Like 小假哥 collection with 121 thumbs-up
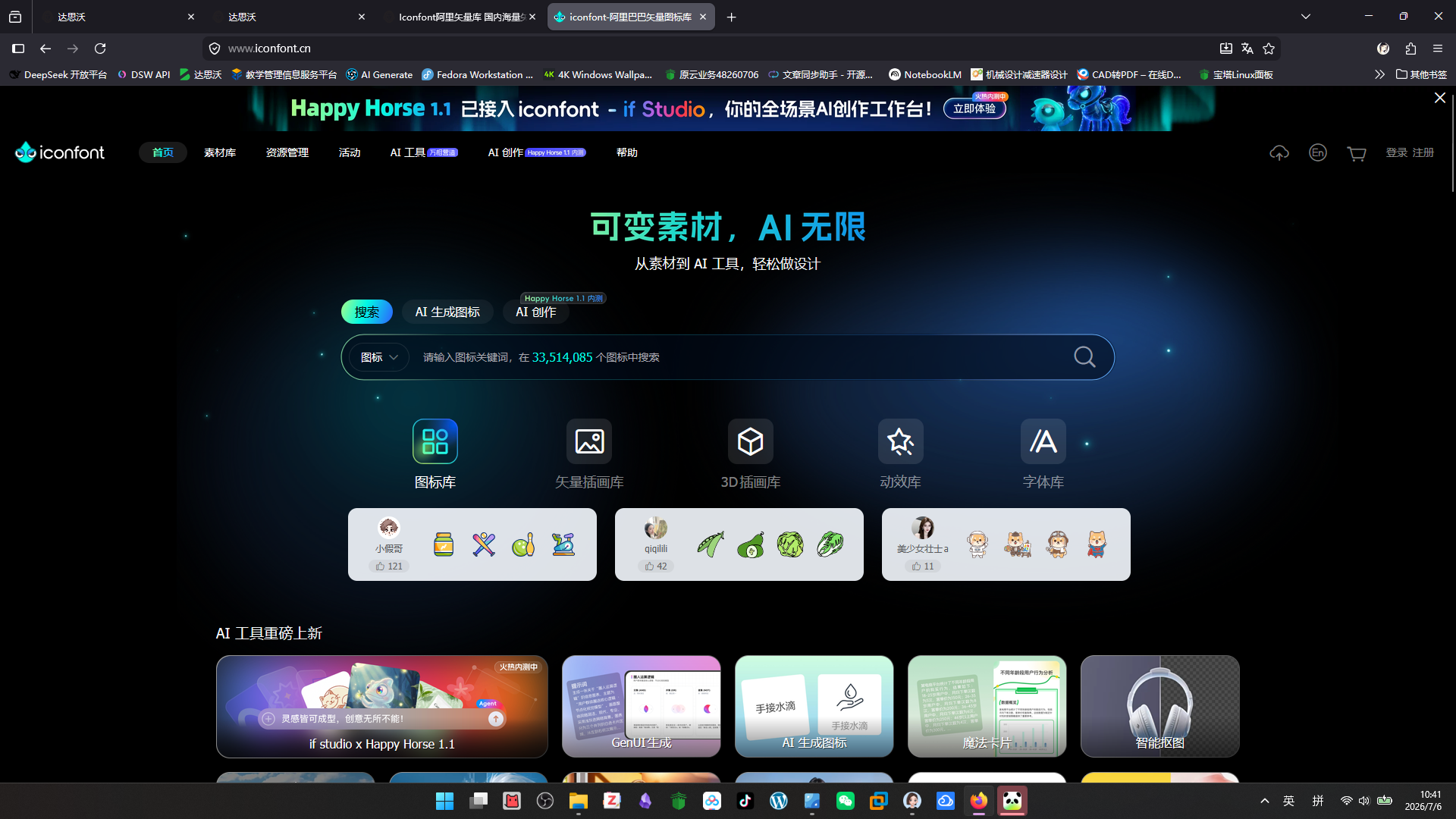The height and width of the screenshot is (819, 1456). (389, 566)
